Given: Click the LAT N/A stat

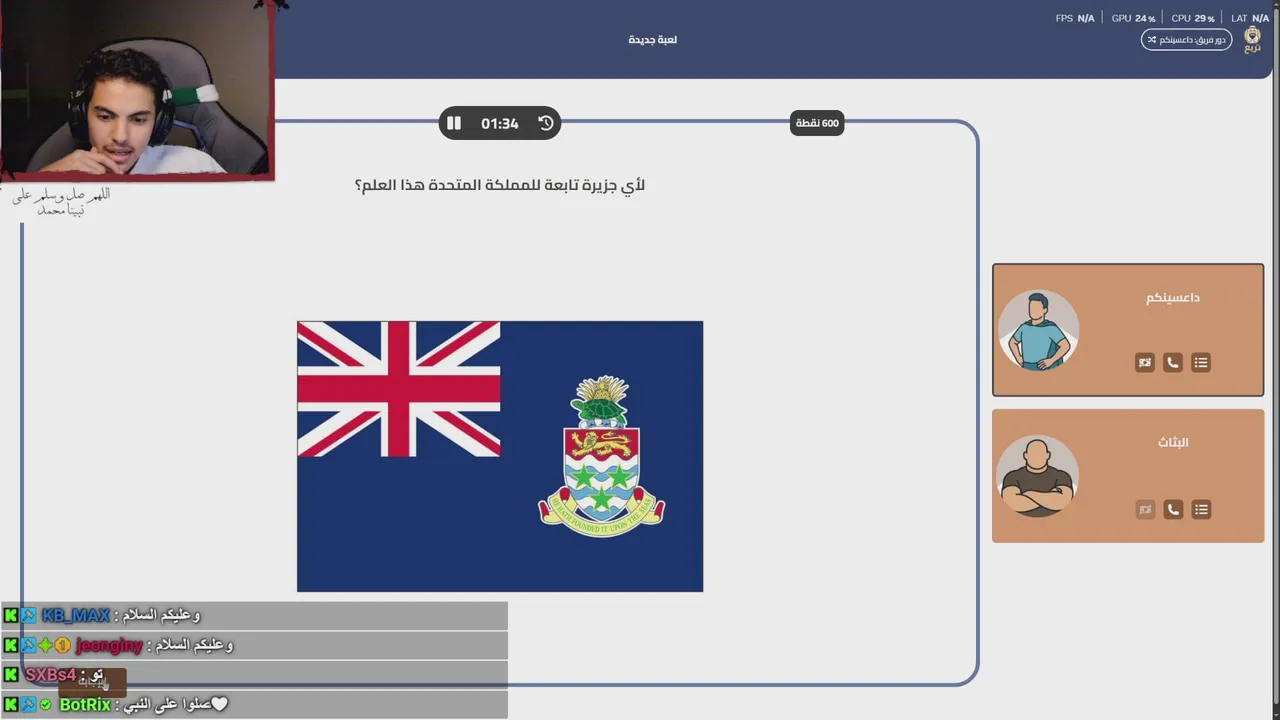Looking at the screenshot, I should pos(1250,18).
